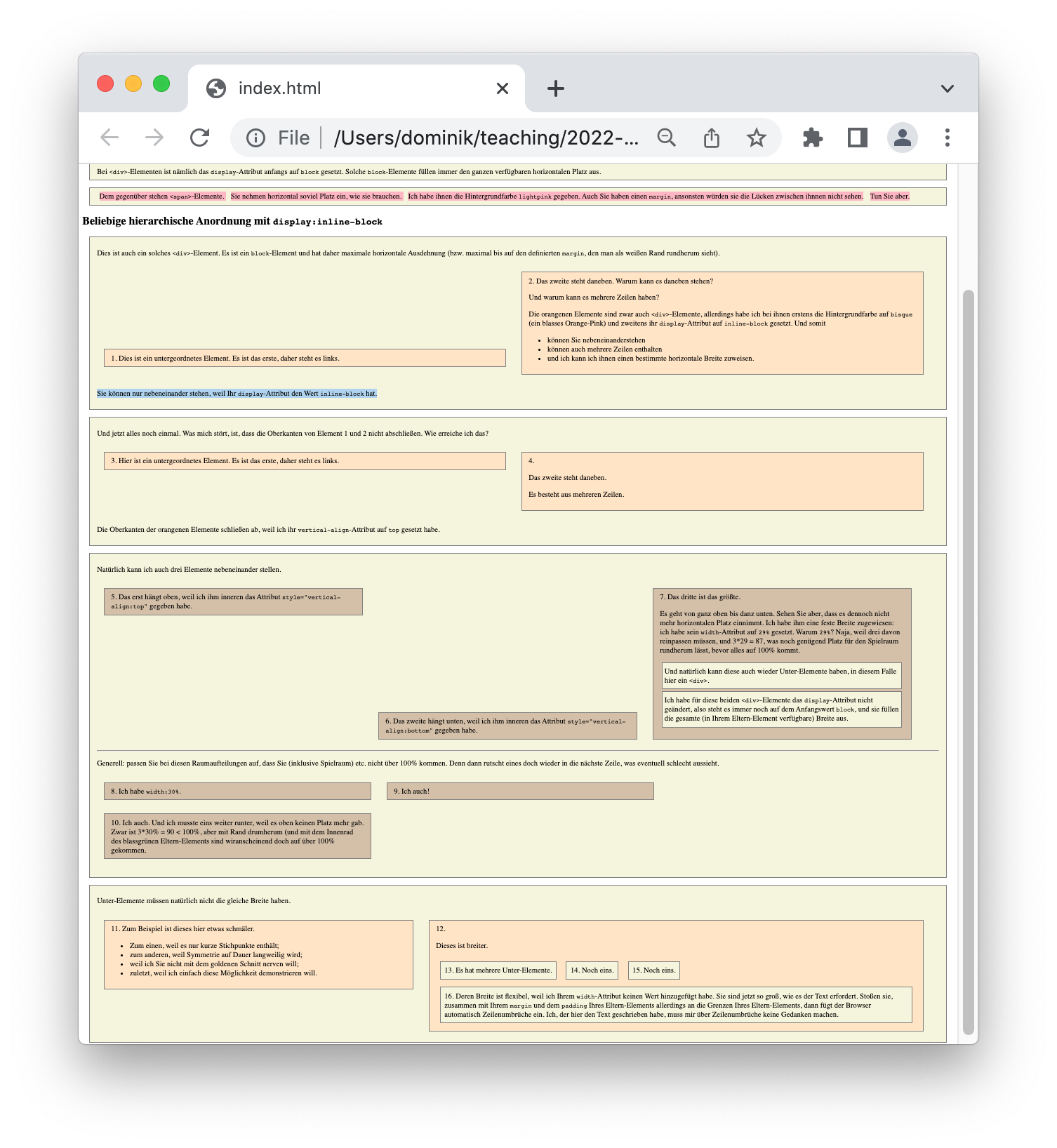The height and width of the screenshot is (1148, 1057).
Task: Click text '7. Das dritte ist das größte.'
Action: (x=700, y=597)
